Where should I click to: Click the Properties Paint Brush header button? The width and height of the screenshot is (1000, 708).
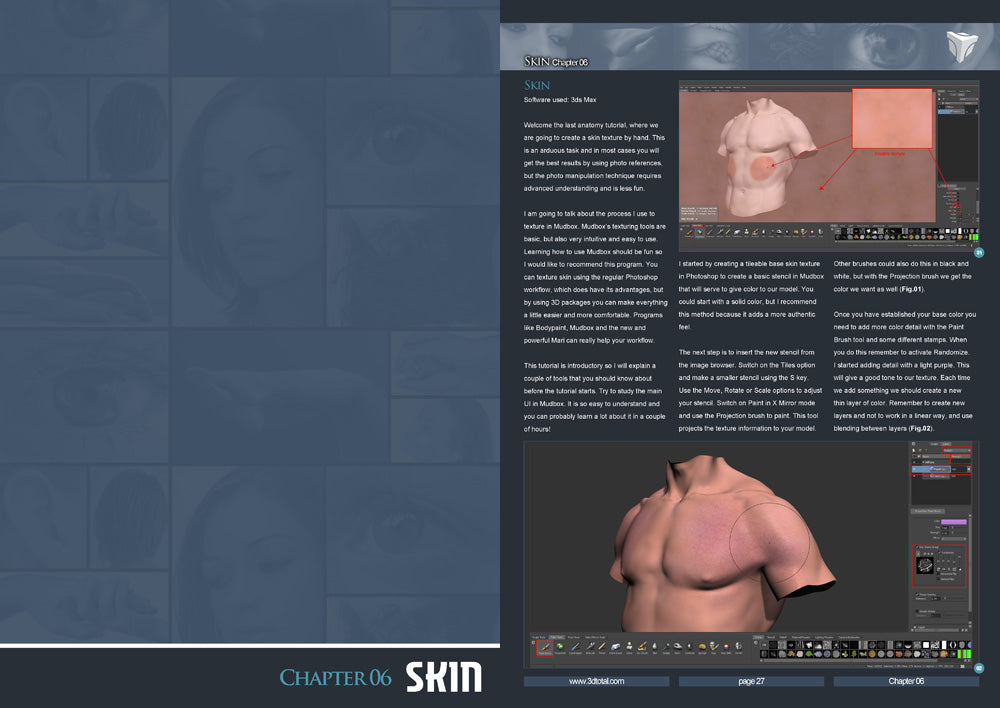(928, 510)
